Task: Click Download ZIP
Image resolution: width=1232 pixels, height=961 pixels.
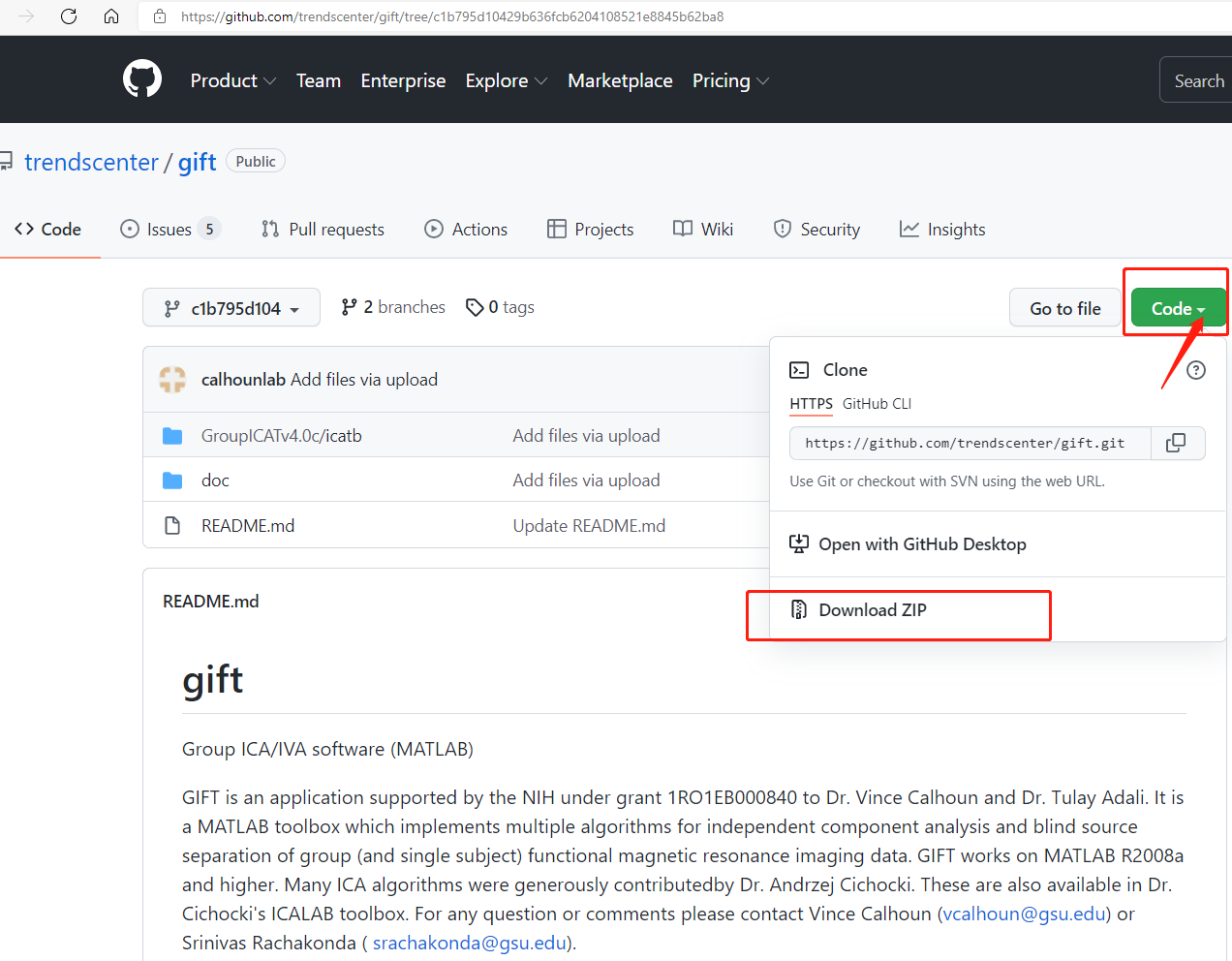Action: click(x=872, y=609)
